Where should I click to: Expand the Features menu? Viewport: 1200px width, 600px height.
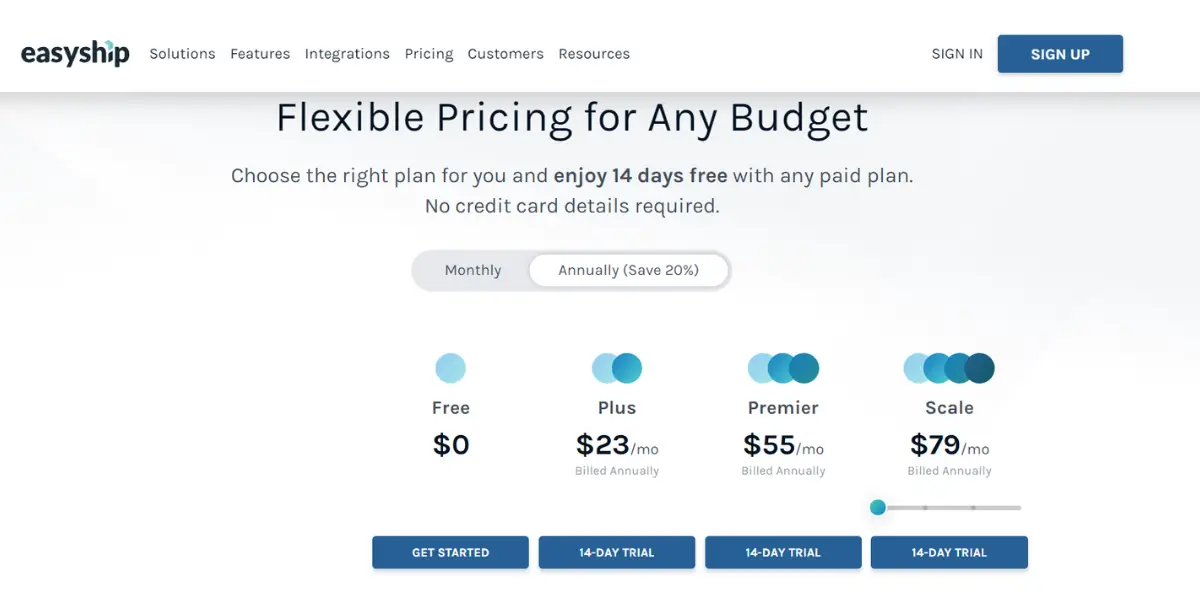(x=260, y=54)
